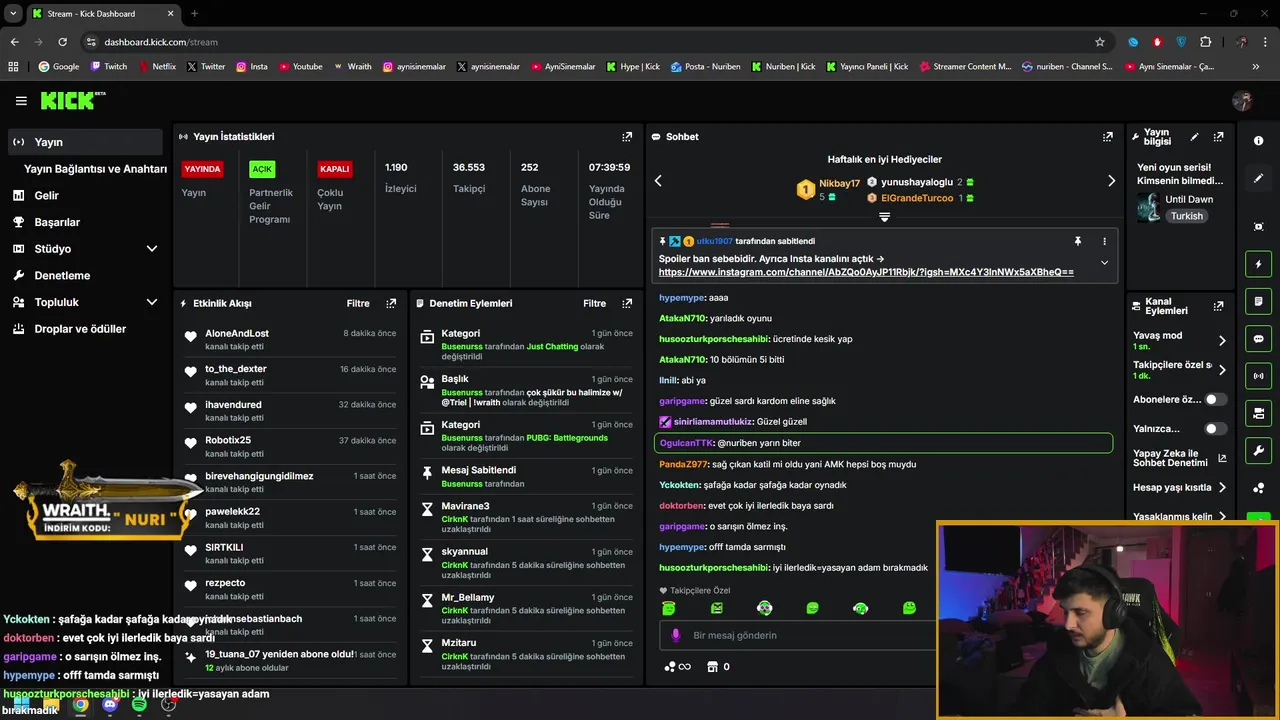Screen dimensions: 1280x720
Task: Open Filtre in Etkinlik Akışı panel
Action: pyautogui.click(x=358, y=303)
